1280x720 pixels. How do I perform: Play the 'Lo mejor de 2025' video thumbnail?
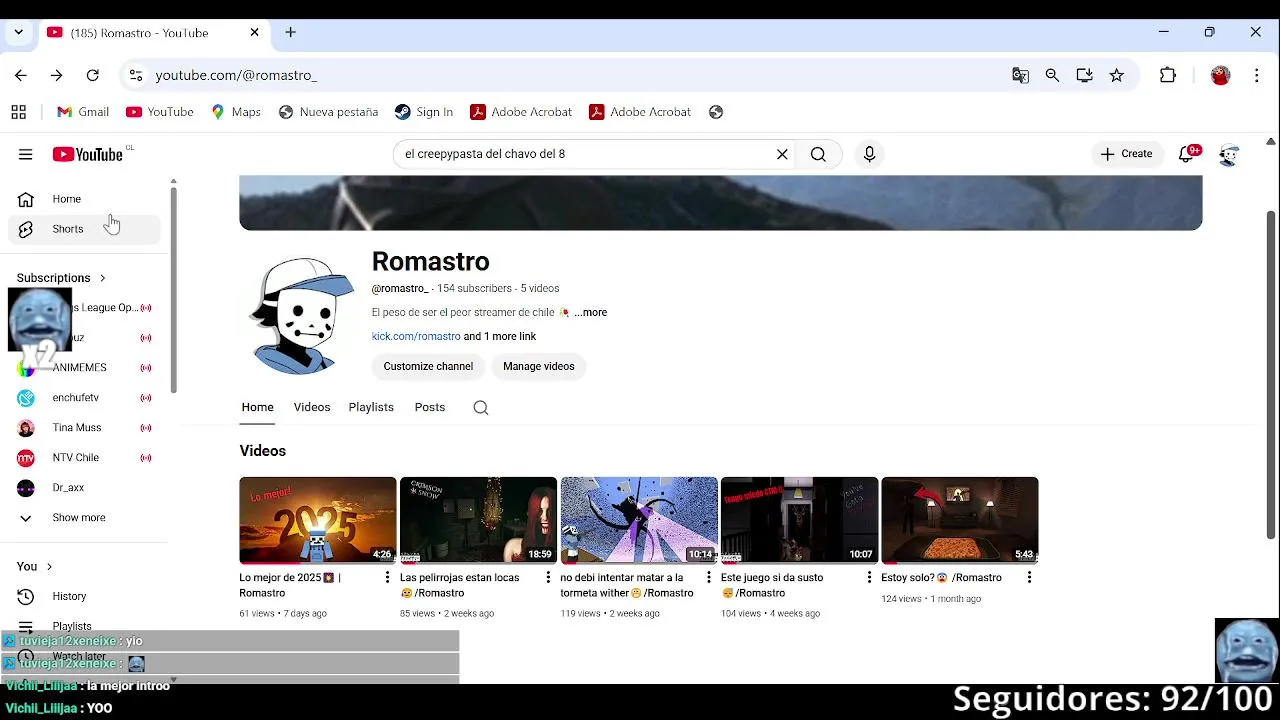[x=318, y=520]
